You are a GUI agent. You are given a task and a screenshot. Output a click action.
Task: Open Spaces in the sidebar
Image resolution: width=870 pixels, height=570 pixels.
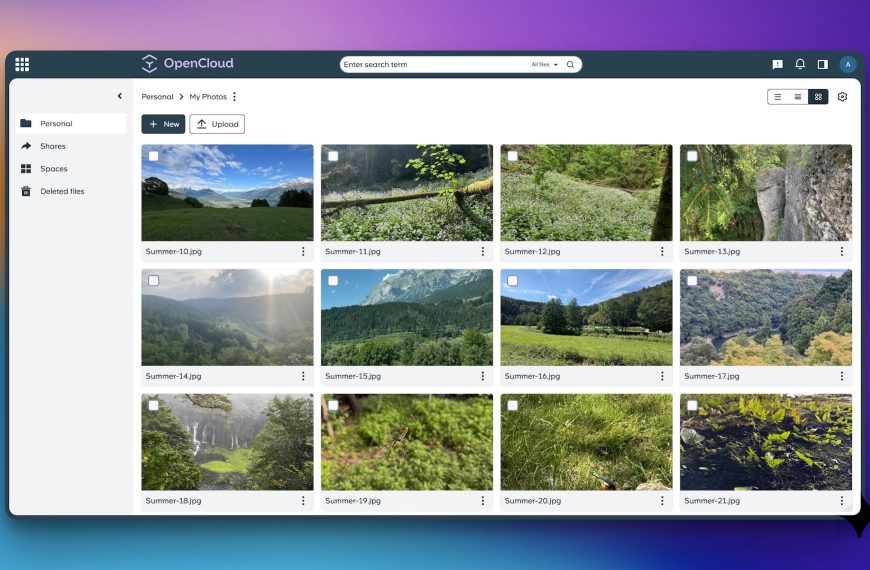[71, 169]
